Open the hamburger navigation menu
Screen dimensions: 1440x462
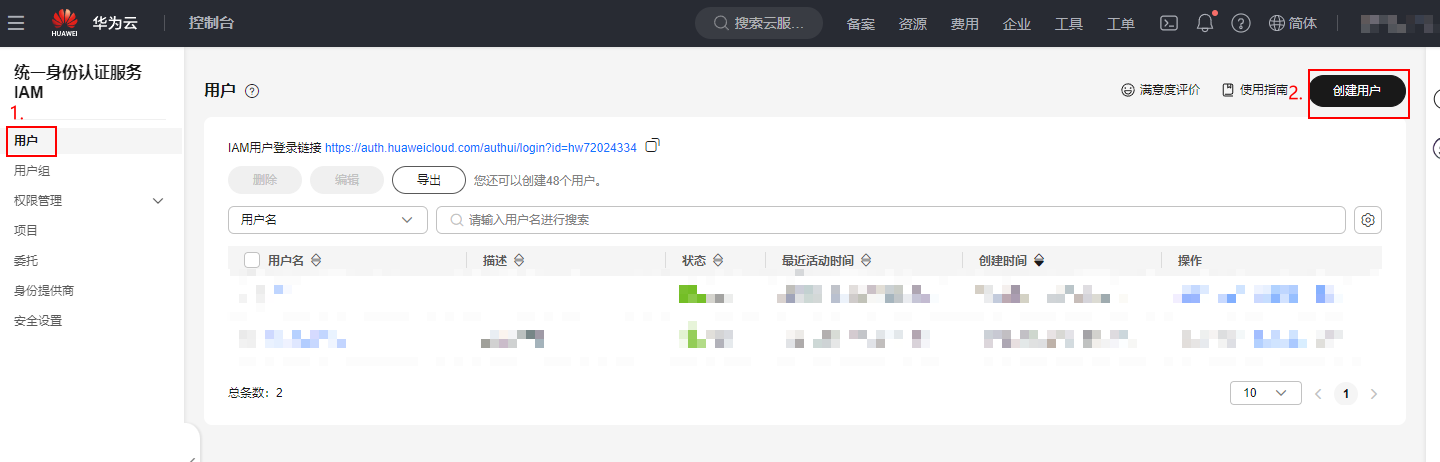[x=16, y=23]
